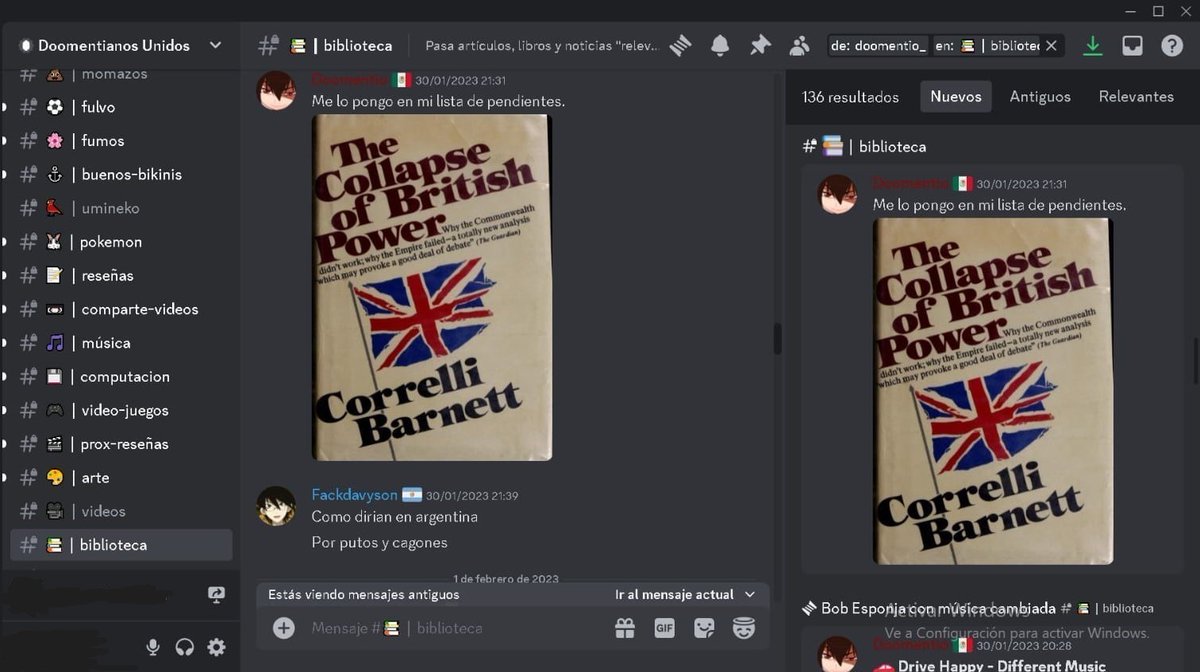Click 'Por putos y cagones' message

[379, 543]
